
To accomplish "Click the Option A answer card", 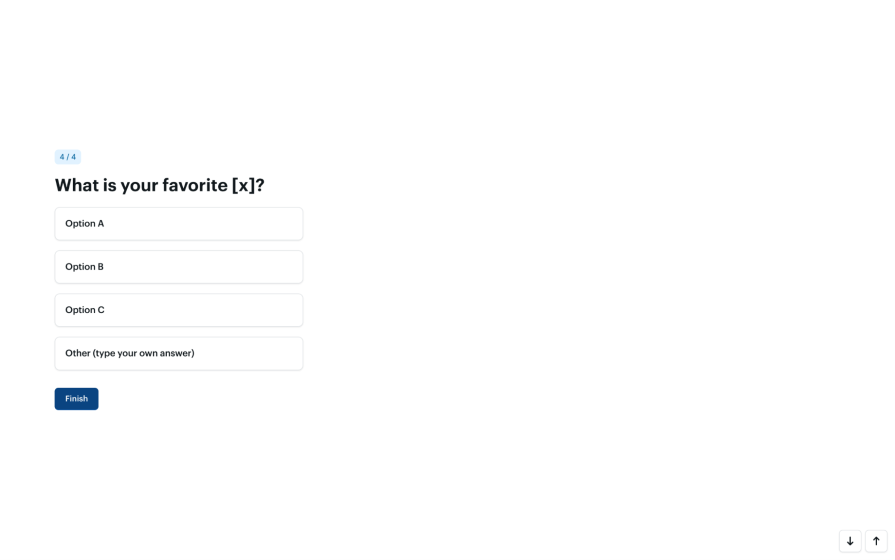I will pos(179,224).
